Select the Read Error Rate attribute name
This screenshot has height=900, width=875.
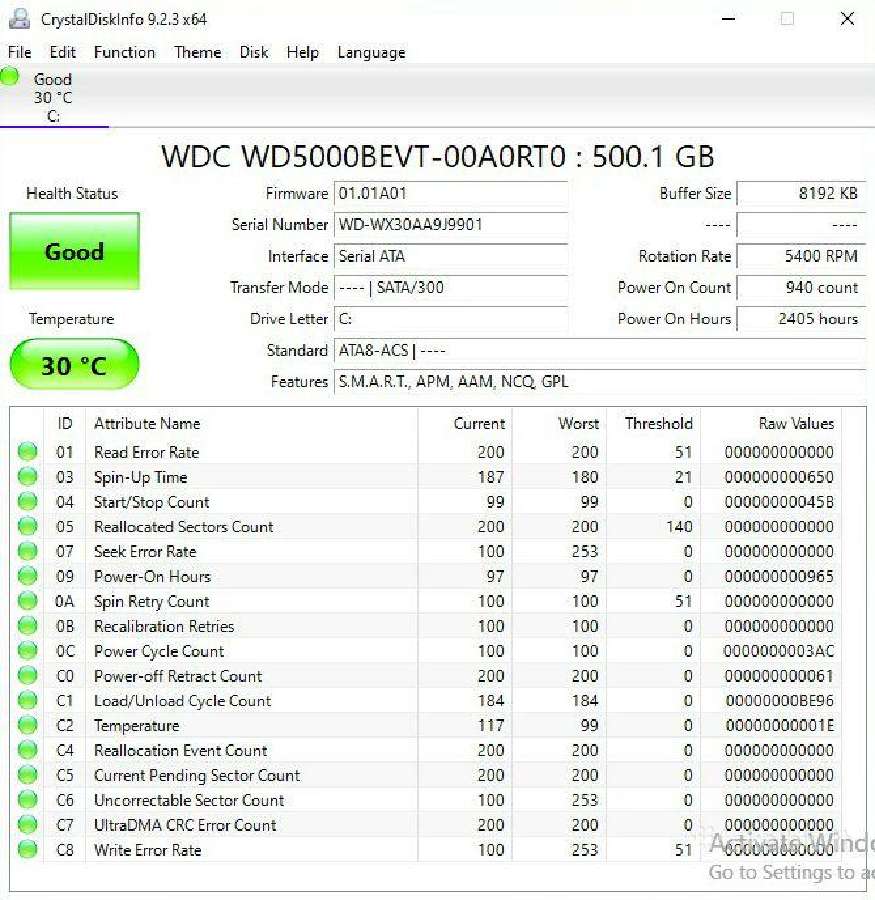(x=146, y=452)
